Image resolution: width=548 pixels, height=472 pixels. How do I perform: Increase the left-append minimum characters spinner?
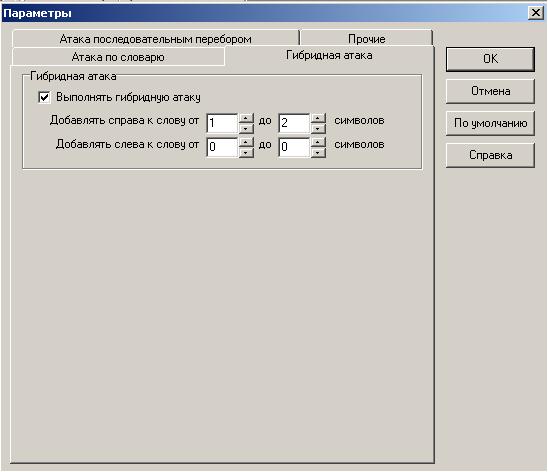tap(246, 142)
